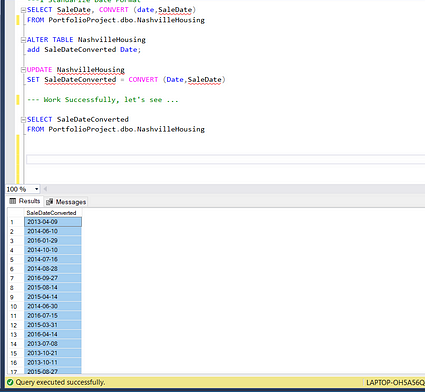Select the cell 2016-04-14 in row 13
The image size is (425, 392).
pos(53,334)
